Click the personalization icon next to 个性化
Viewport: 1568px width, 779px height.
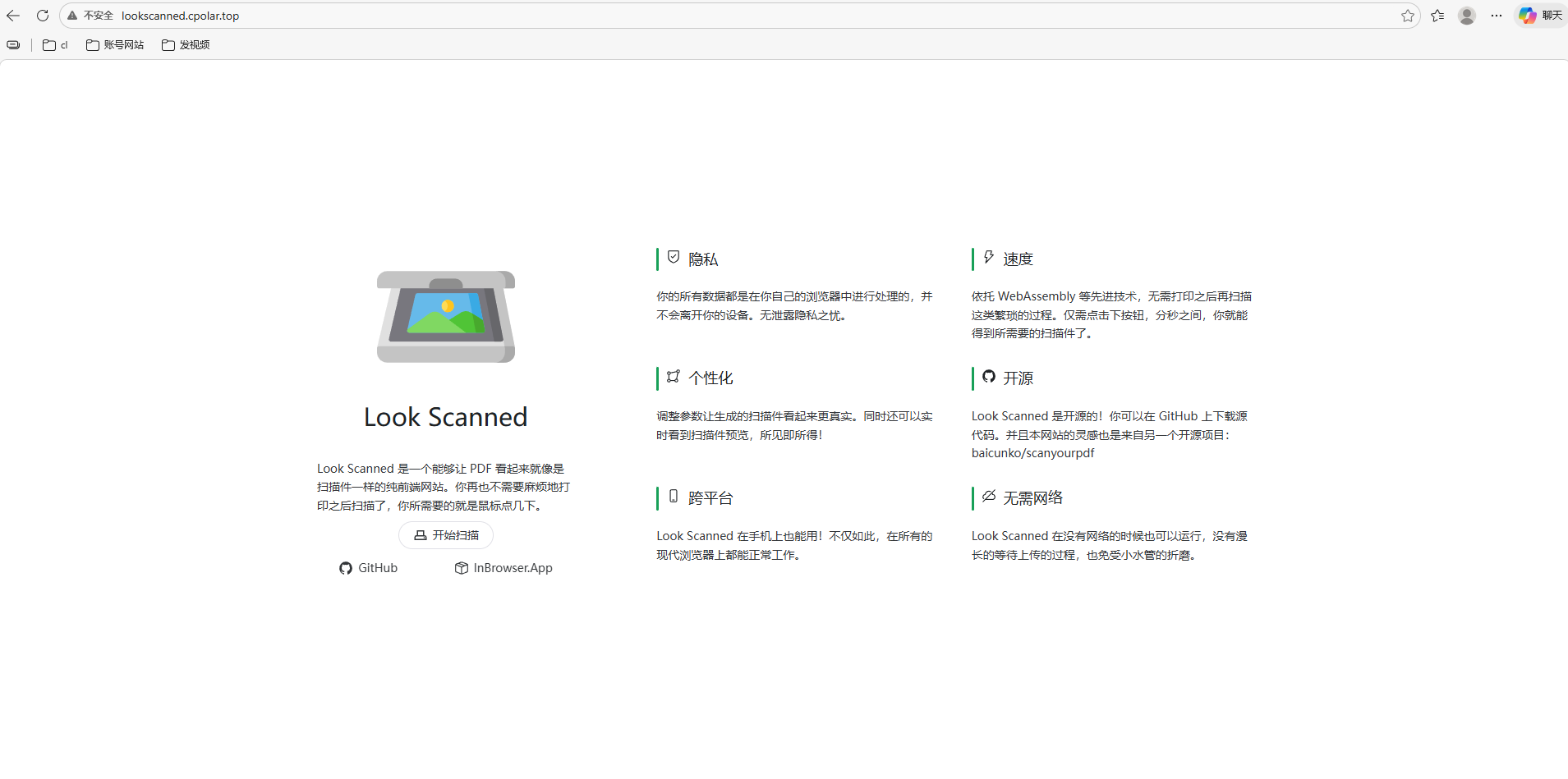(674, 377)
